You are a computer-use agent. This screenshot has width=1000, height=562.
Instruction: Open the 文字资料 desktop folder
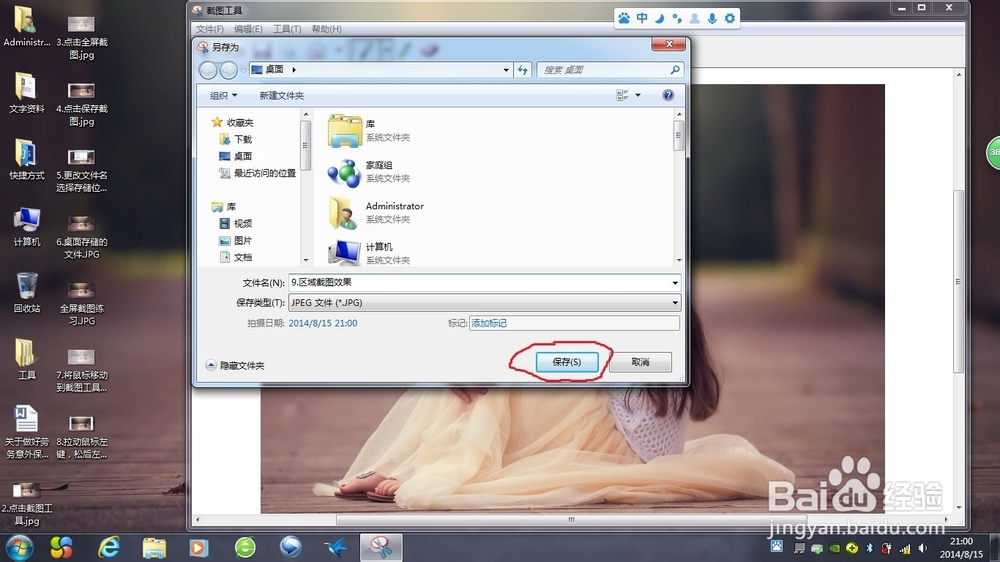27,93
